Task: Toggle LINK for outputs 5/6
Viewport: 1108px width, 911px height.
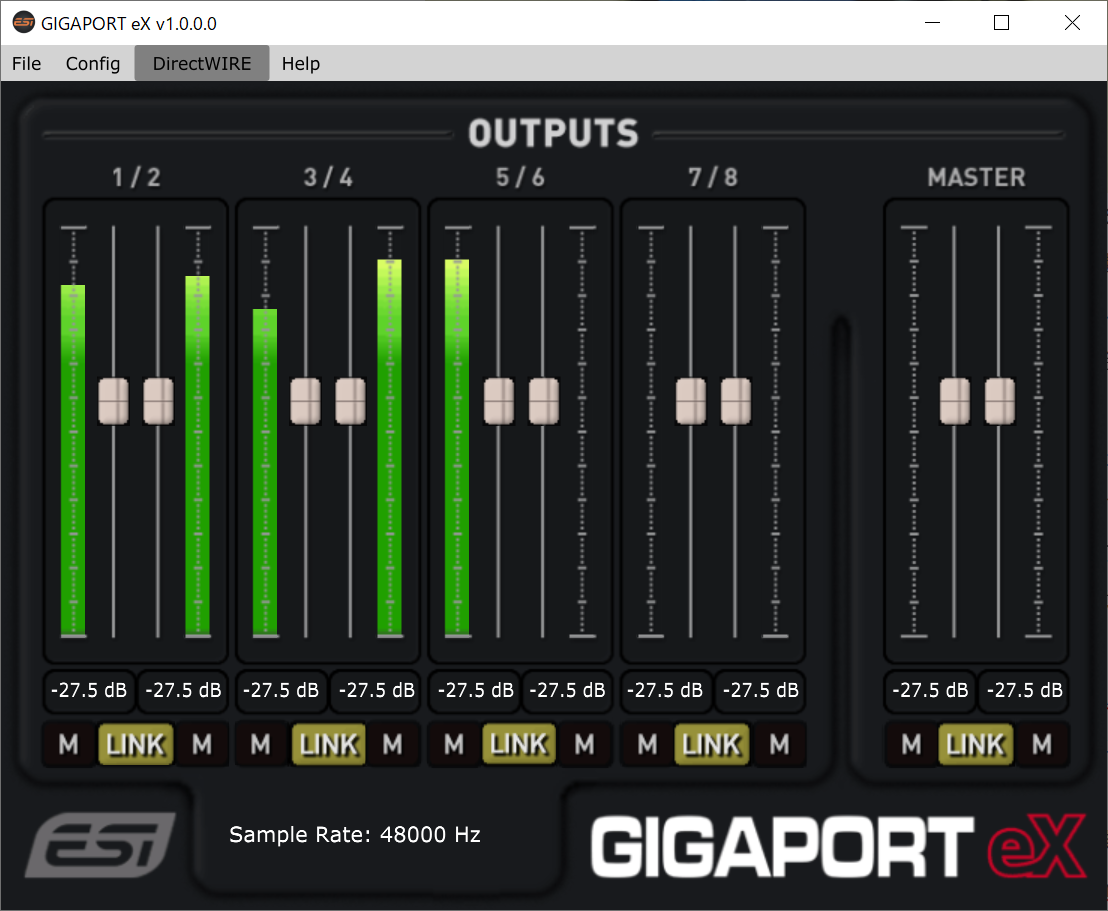Action: (x=519, y=744)
